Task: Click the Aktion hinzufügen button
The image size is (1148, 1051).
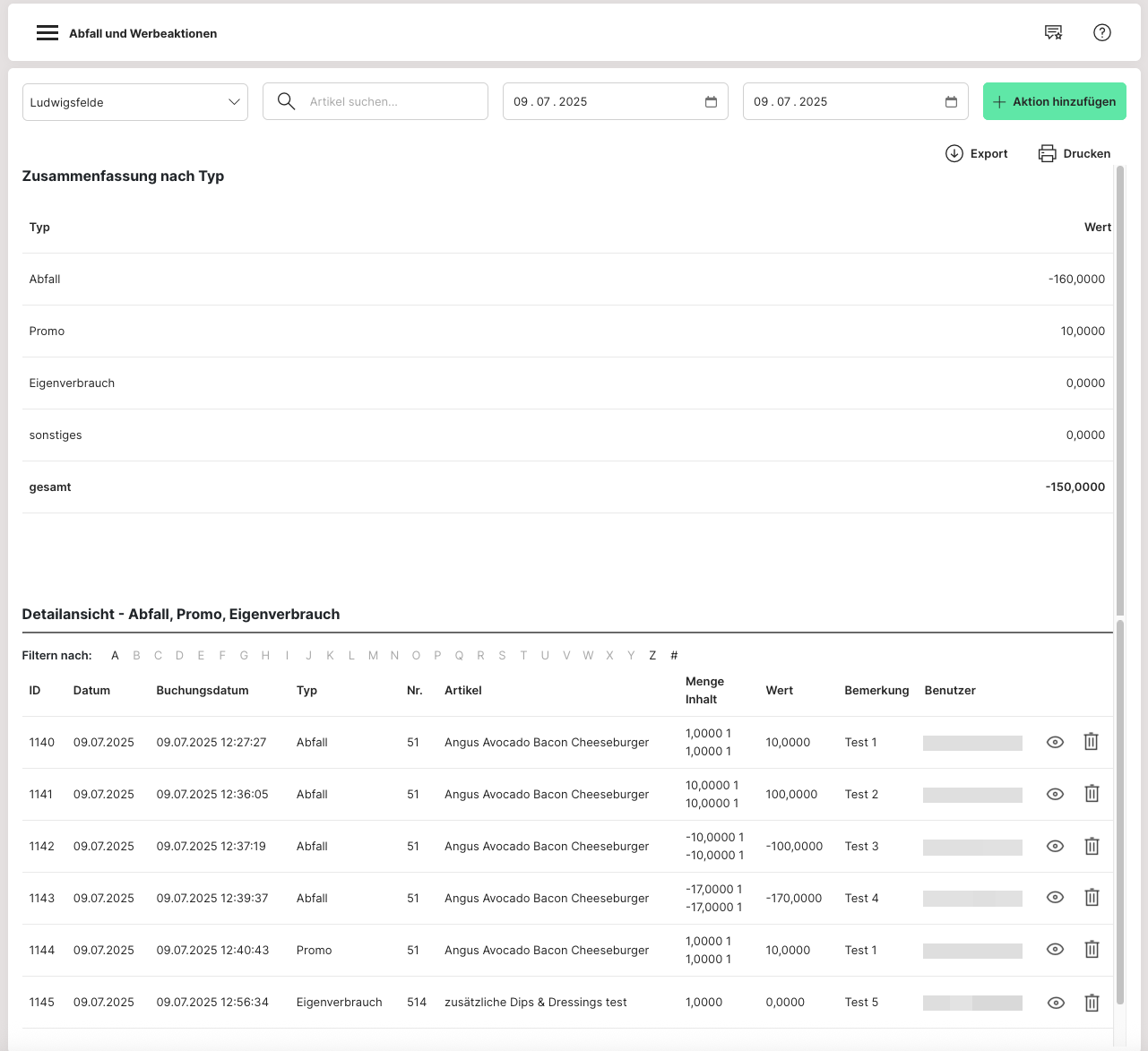Action: click(x=1054, y=102)
